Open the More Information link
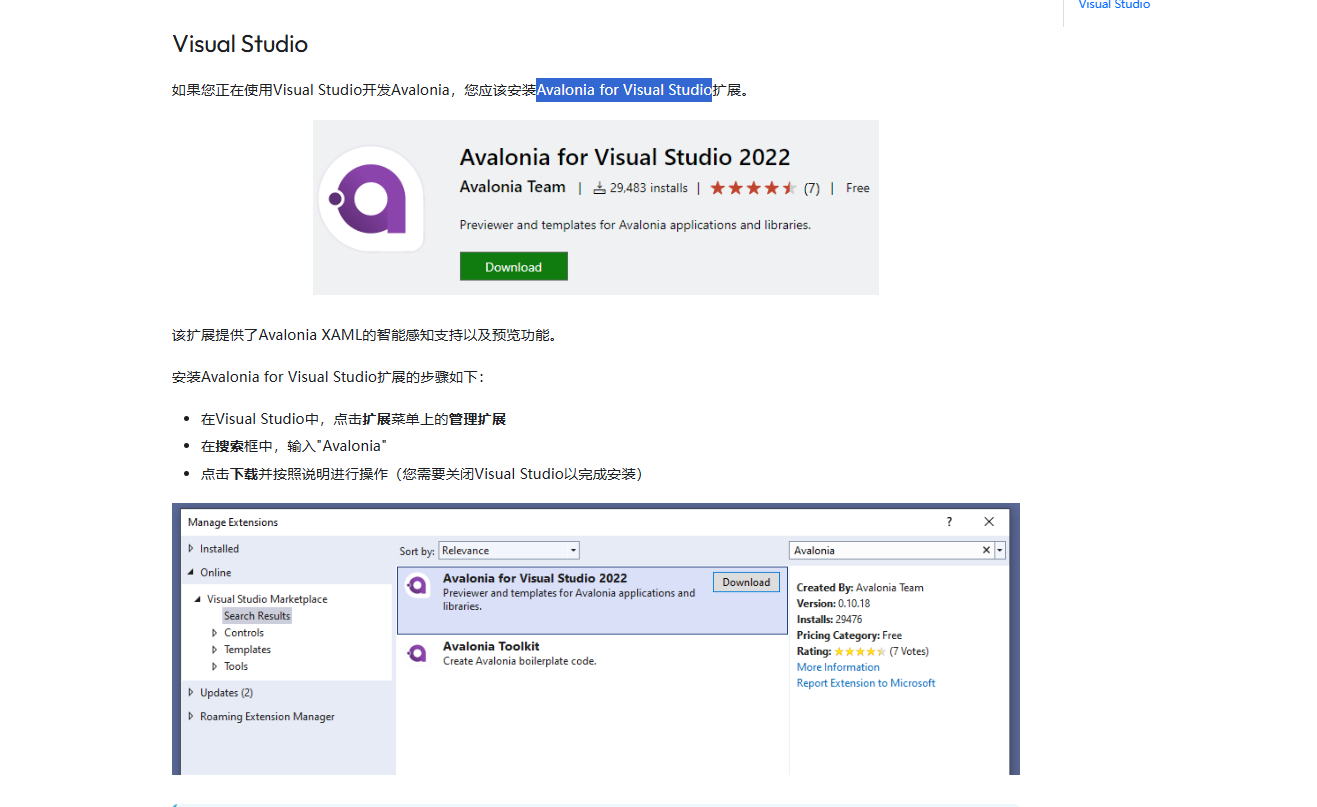Image resolution: width=1317 pixels, height=807 pixels. pyautogui.click(x=838, y=668)
